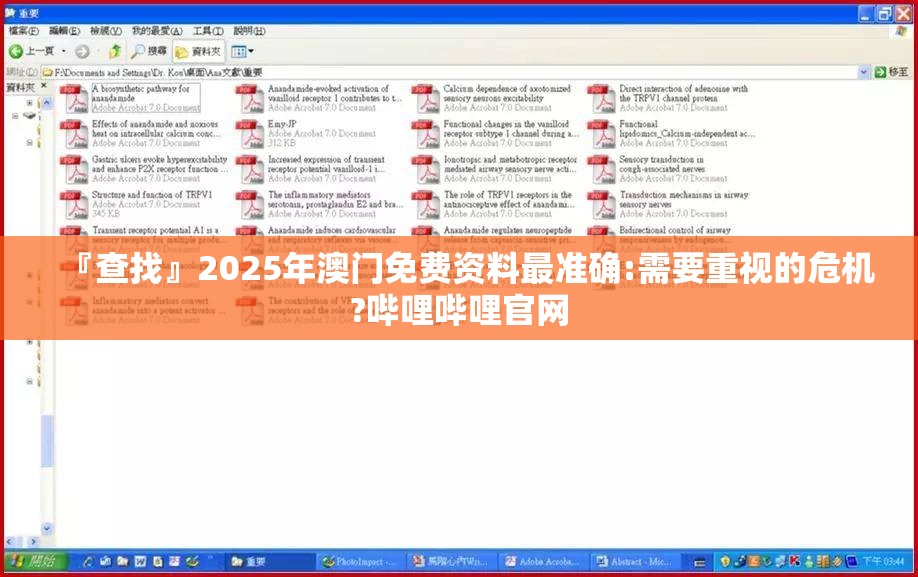The width and height of the screenshot is (918, 577).
Task: Open the 編輯(E) menu
Action: click(x=64, y=30)
